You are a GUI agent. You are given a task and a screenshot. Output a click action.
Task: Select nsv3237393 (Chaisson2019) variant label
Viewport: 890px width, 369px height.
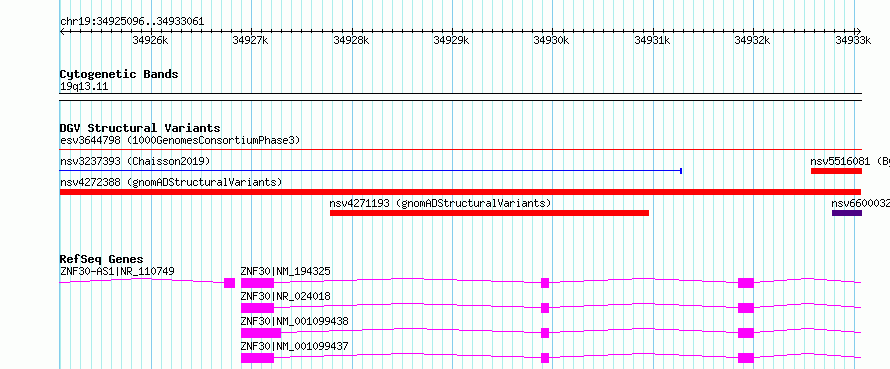coord(135,162)
